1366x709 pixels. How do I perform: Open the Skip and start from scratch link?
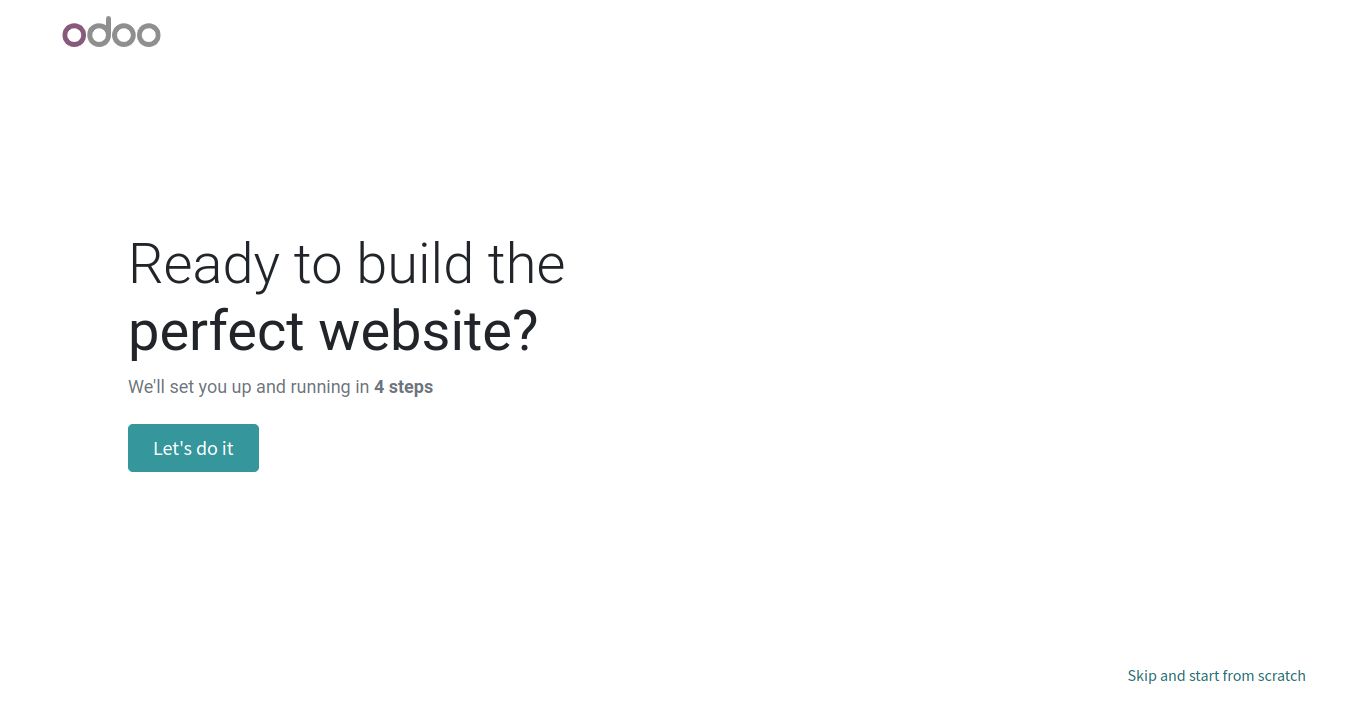pos(1216,676)
